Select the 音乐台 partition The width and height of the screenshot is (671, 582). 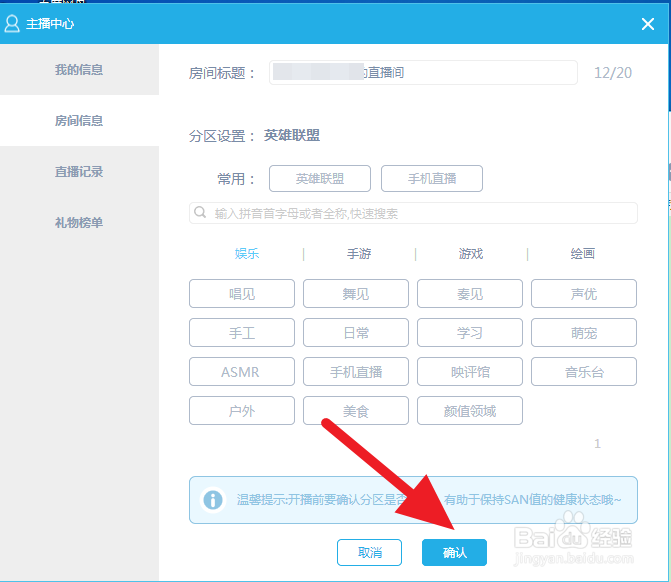click(584, 371)
